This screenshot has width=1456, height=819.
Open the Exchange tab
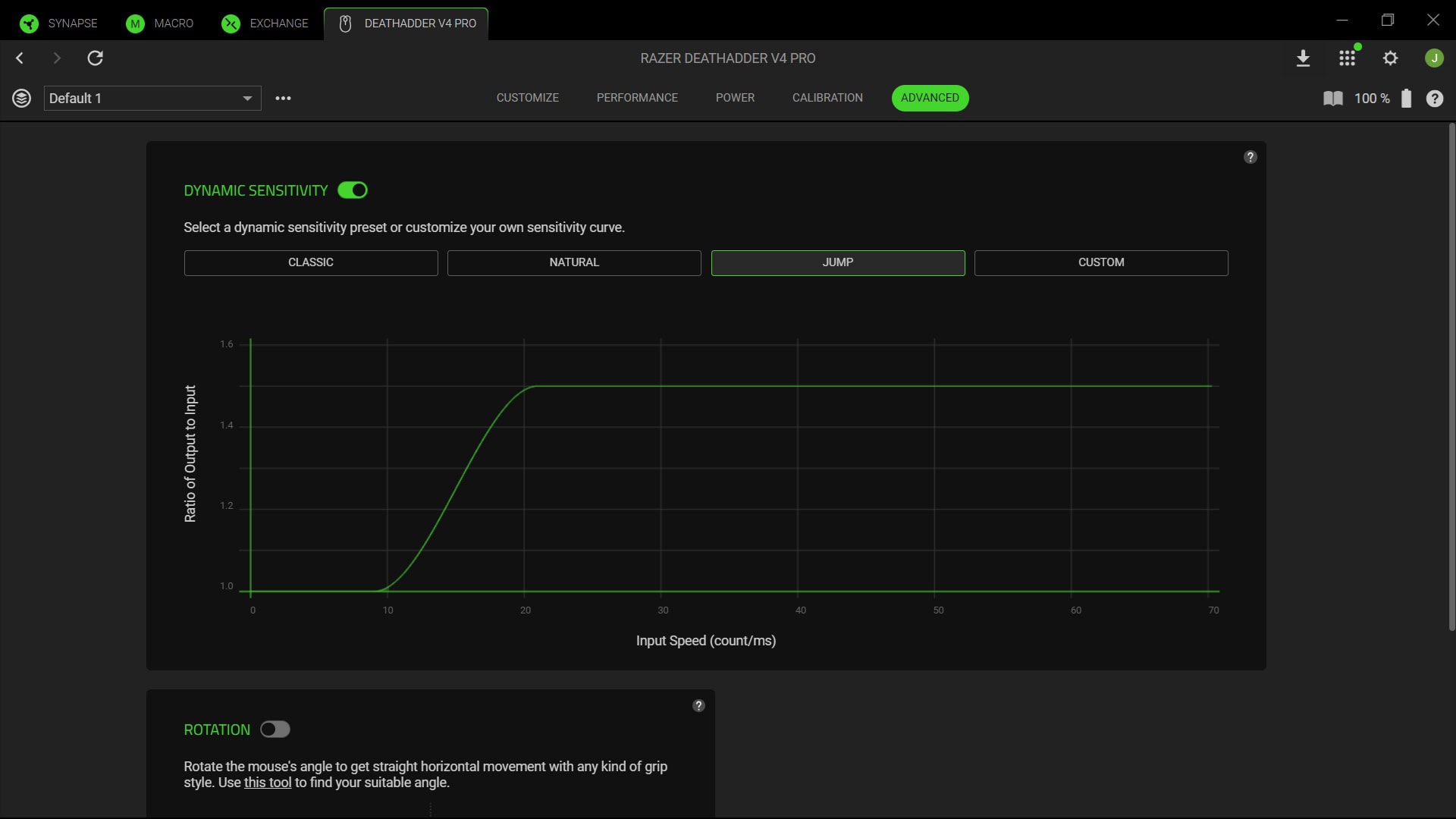pyautogui.click(x=265, y=24)
